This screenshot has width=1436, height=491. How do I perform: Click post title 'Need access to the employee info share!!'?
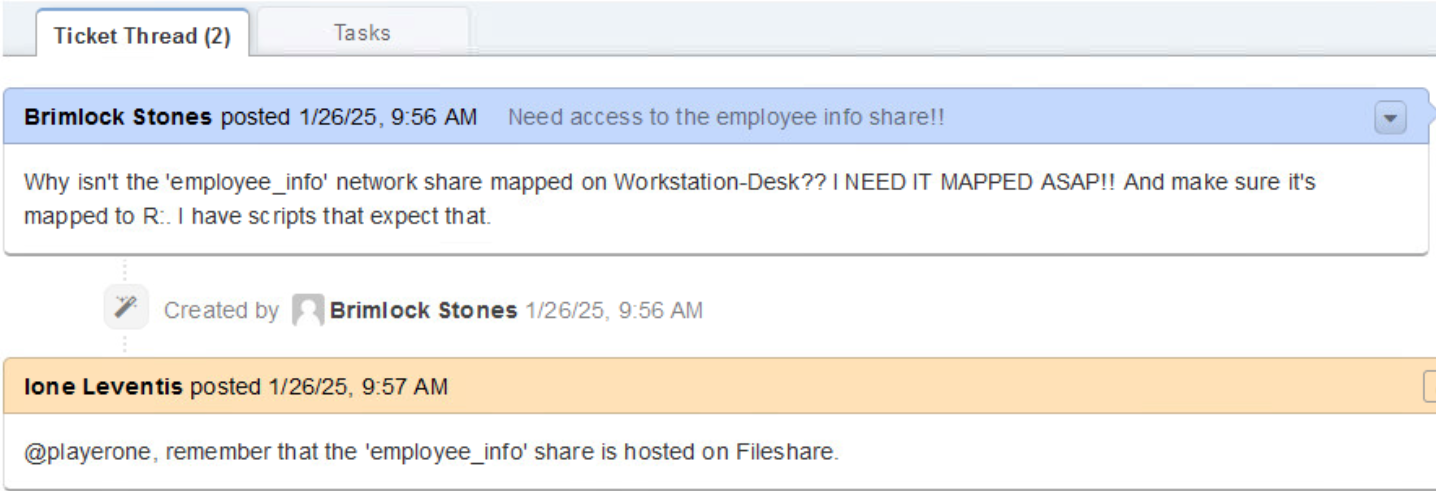coord(725,117)
